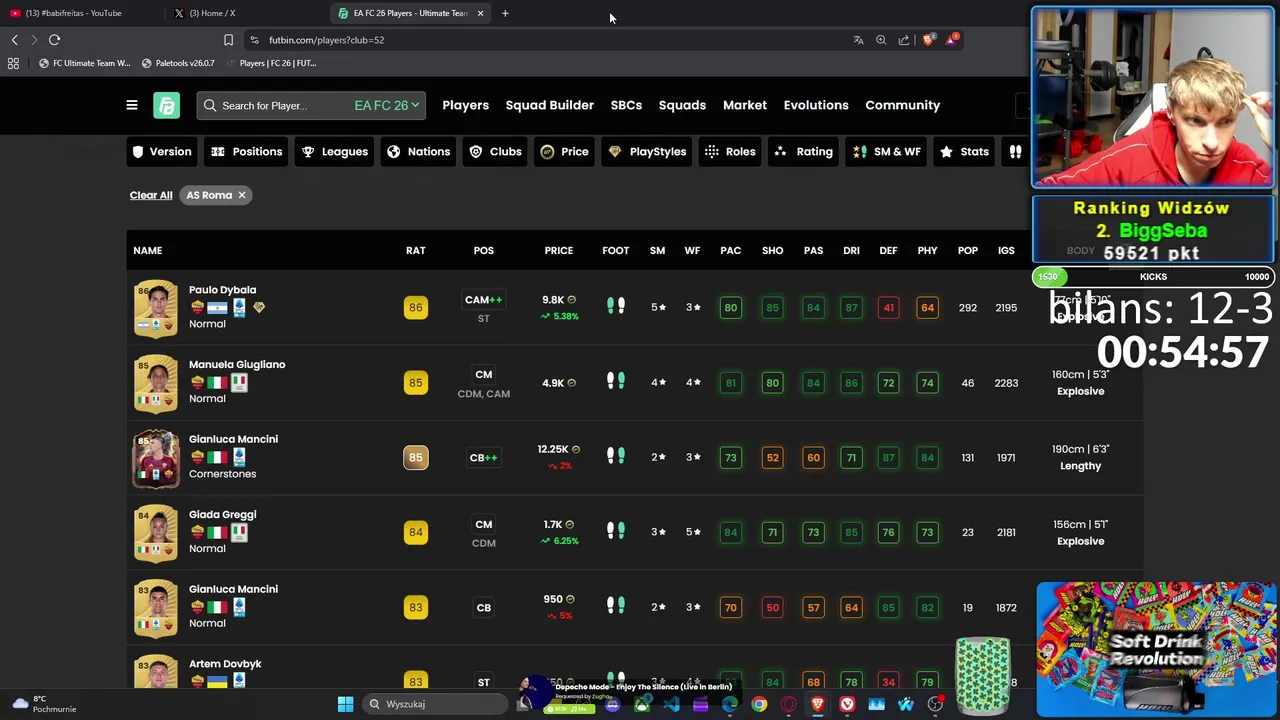Click Giada Greggi card thumbnail
The image size is (1280, 720).
point(156,533)
